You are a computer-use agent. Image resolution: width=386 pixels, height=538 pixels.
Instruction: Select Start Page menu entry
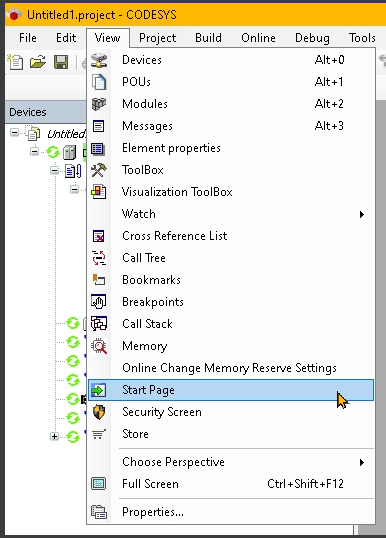pyautogui.click(x=231, y=390)
